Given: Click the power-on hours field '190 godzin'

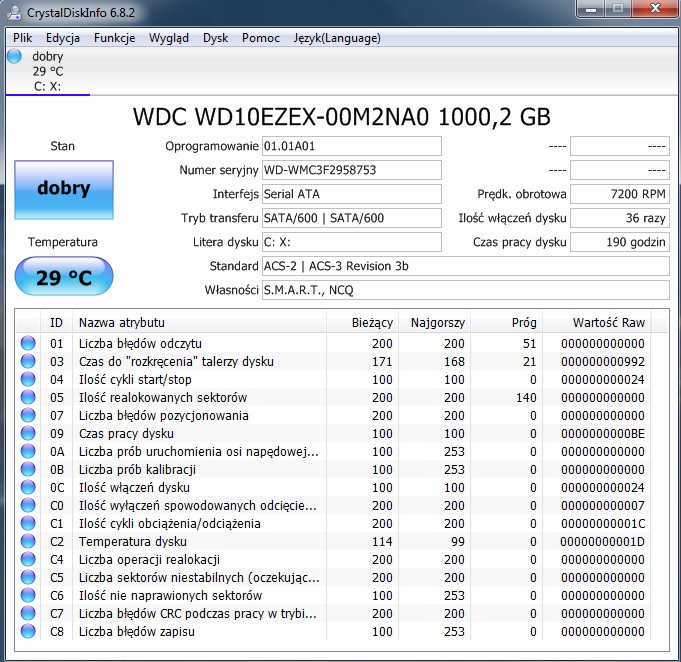Looking at the screenshot, I should click(x=620, y=242).
